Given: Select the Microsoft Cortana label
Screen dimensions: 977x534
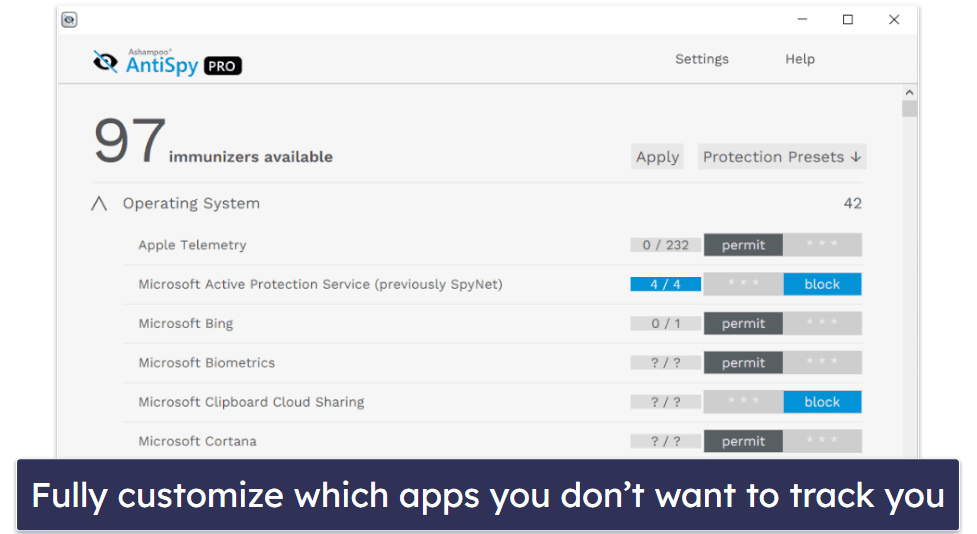Looking at the screenshot, I should click(x=197, y=441).
